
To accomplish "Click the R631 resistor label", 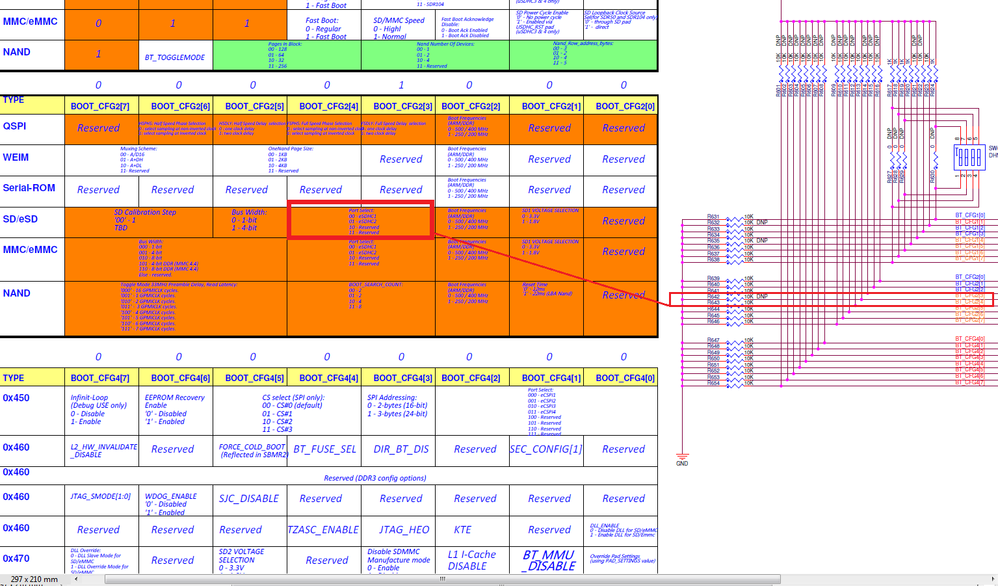I will coord(713,217).
